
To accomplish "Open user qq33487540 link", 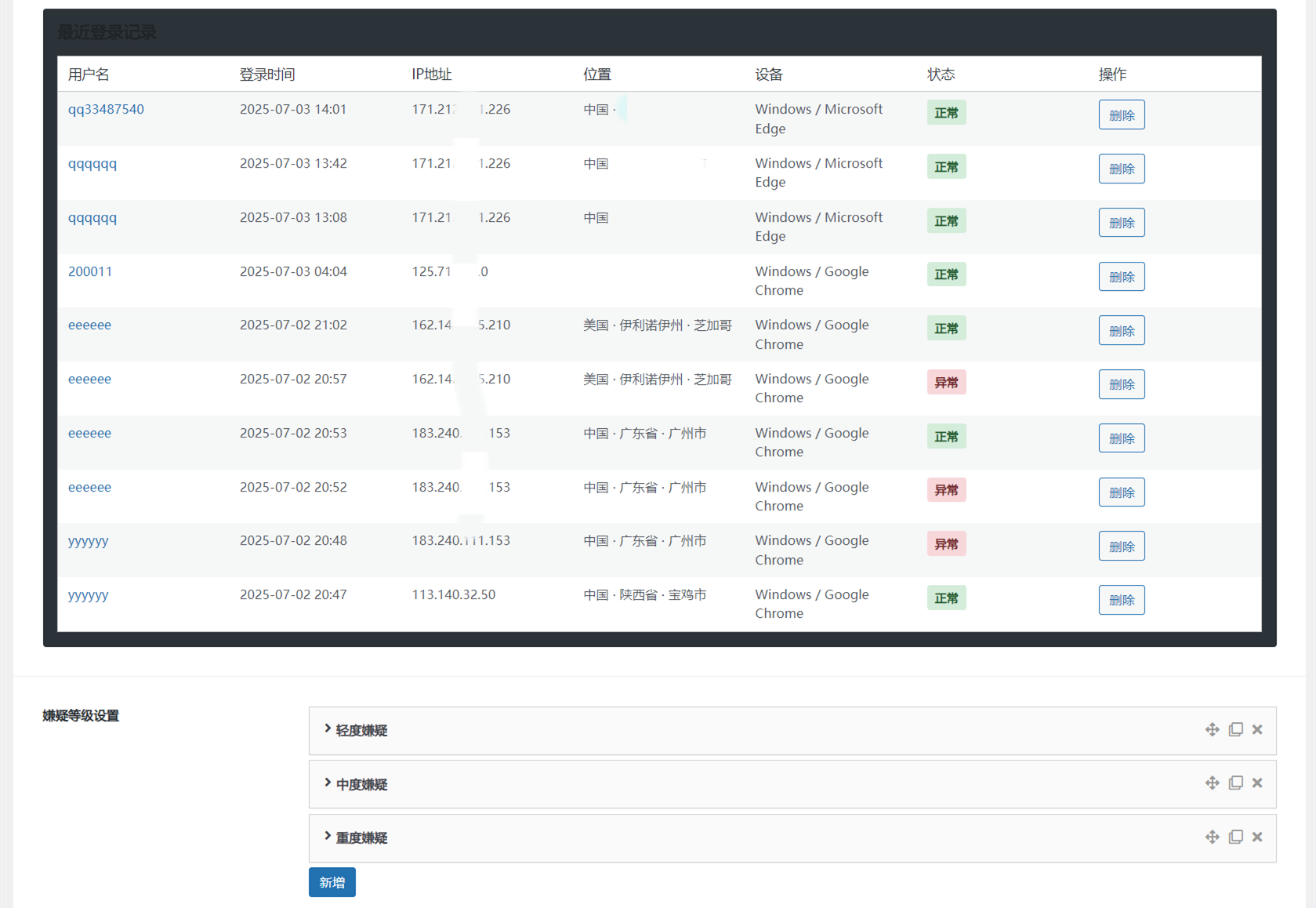I will point(106,109).
